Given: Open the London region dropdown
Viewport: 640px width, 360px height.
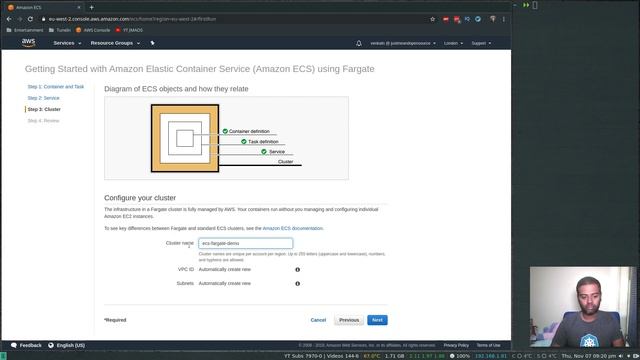Looking at the screenshot, I should coord(453,43).
